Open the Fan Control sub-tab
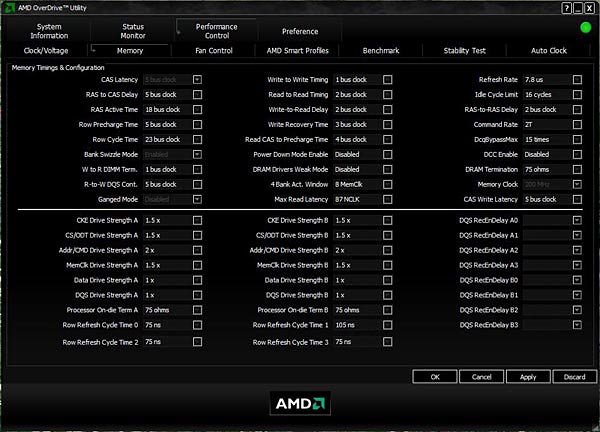Image resolution: width=600 pixels, height=432 pixels. [214, 51]
